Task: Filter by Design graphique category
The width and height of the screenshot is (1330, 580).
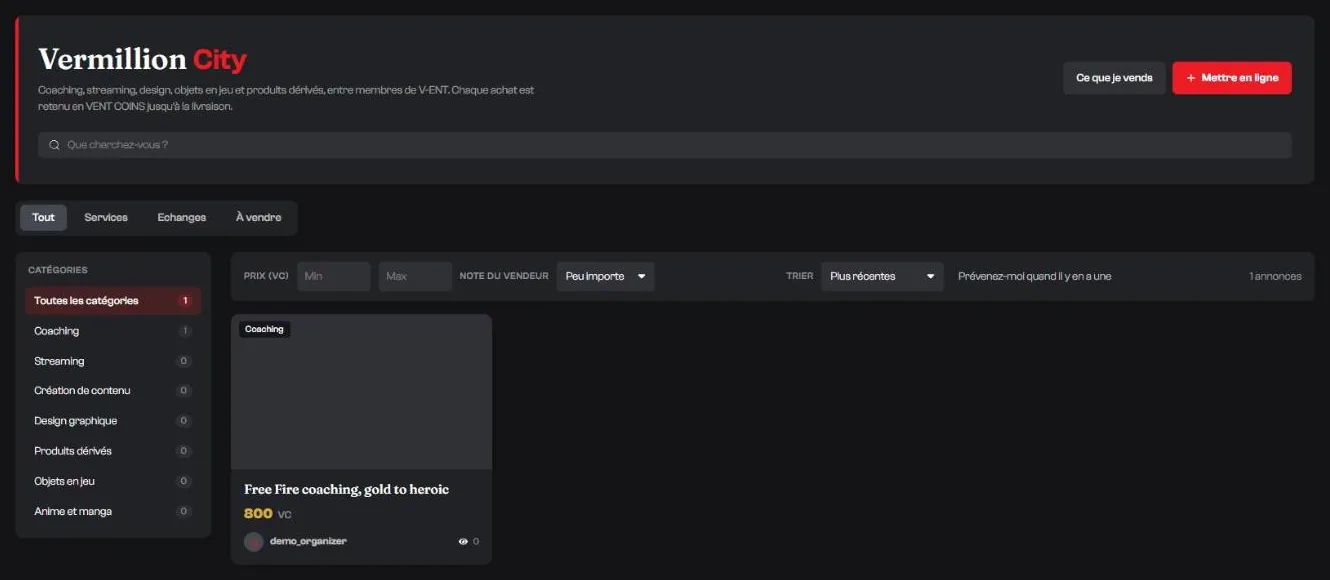Action: (x=113, y=421)
